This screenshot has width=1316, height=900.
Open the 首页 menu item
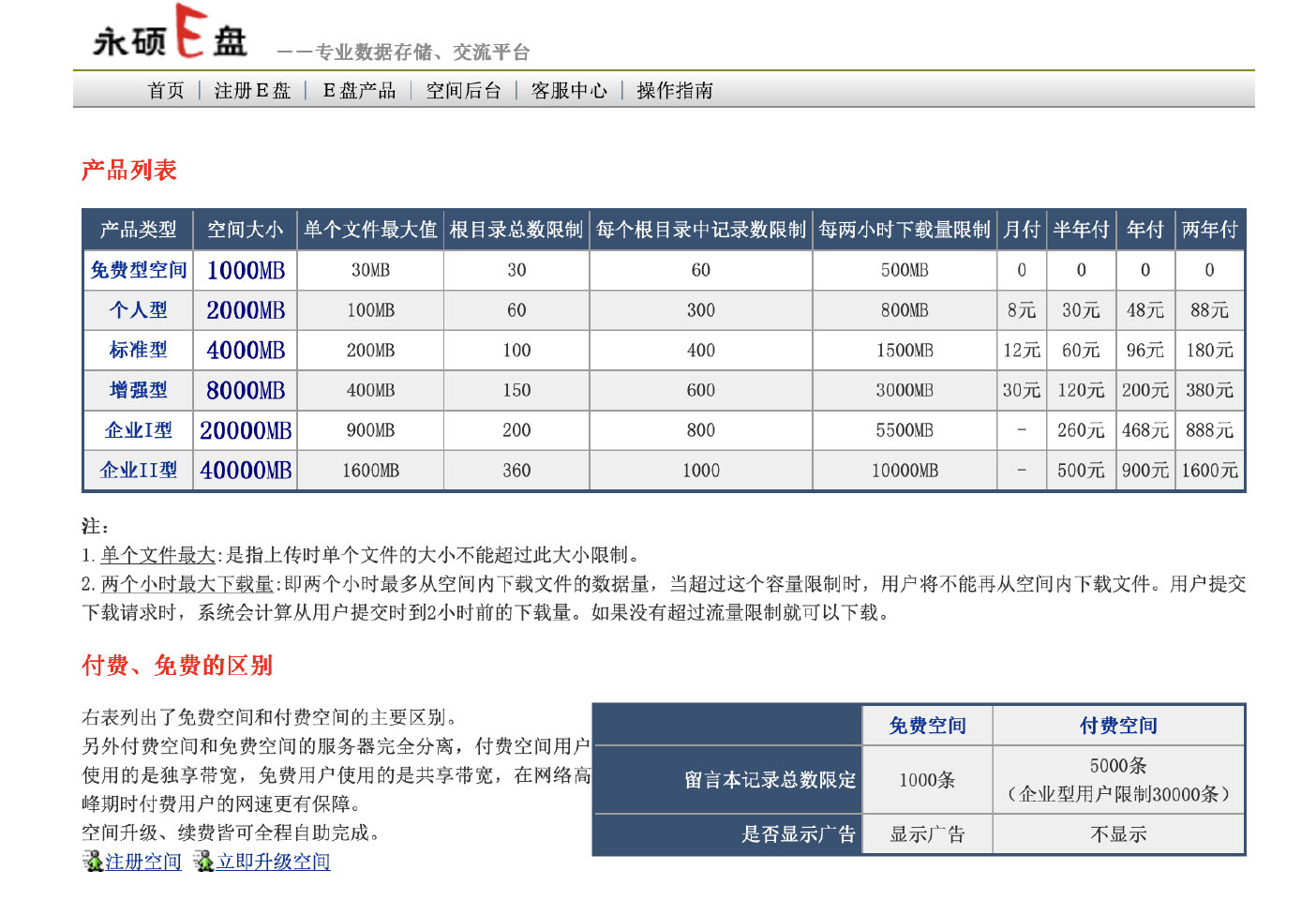[166, 91]
